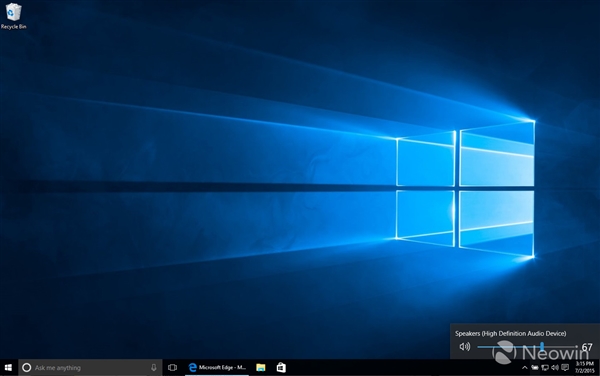Launch File Explorer from the taskbar
Image resolution: width=600 pixels, height=376 pixels.
click(261, 368)
